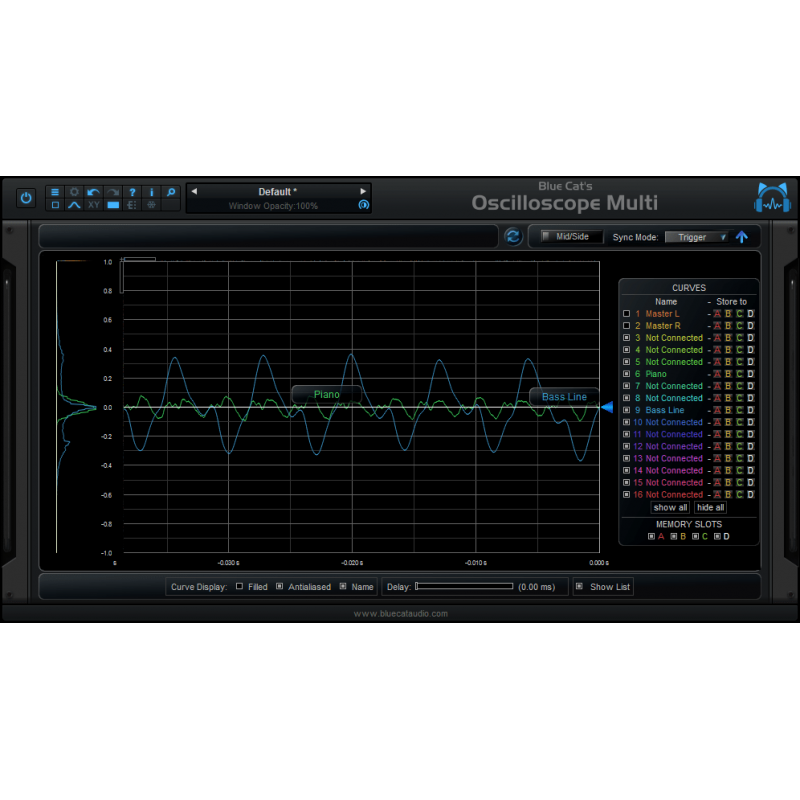Store the Piano curve to memory slot A
800x800 pixels.
point(716,374)
